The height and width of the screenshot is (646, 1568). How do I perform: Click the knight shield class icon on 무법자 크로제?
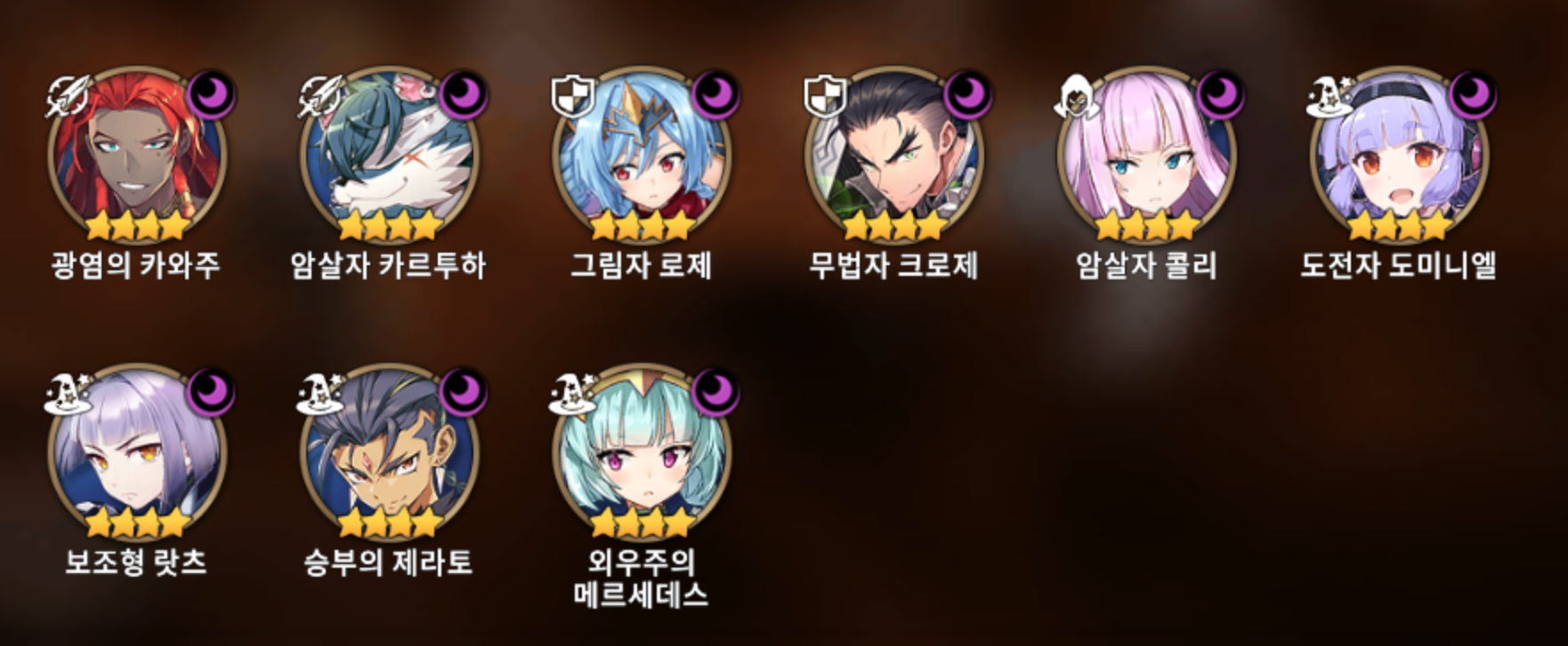(825, 96)
